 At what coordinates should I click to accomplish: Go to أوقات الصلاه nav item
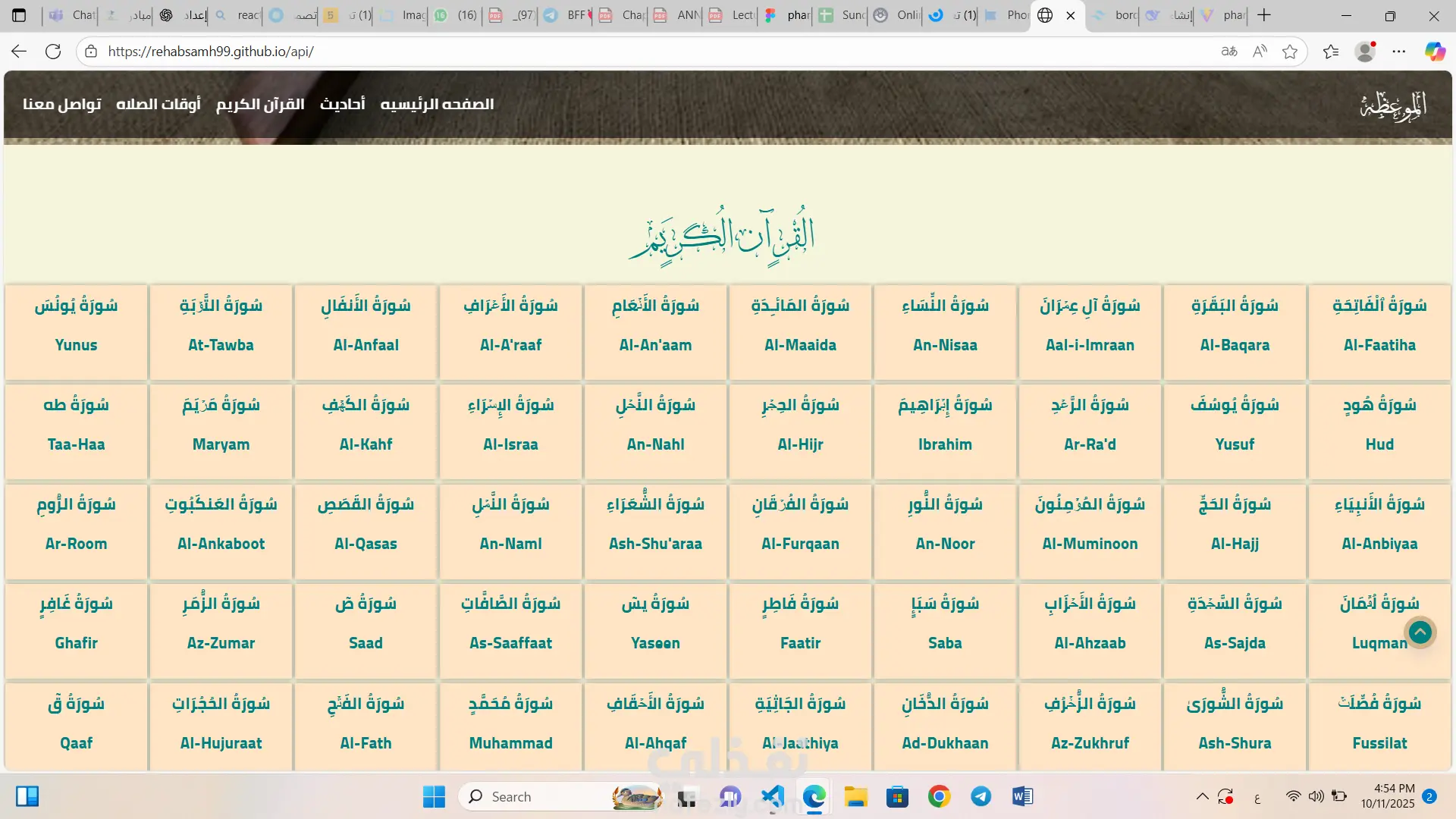158,104
